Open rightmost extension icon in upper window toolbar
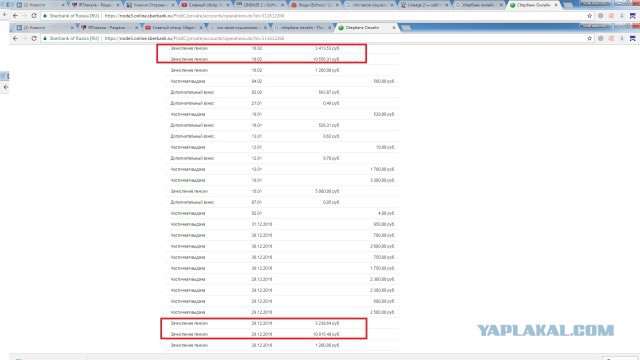 [633, 16]
